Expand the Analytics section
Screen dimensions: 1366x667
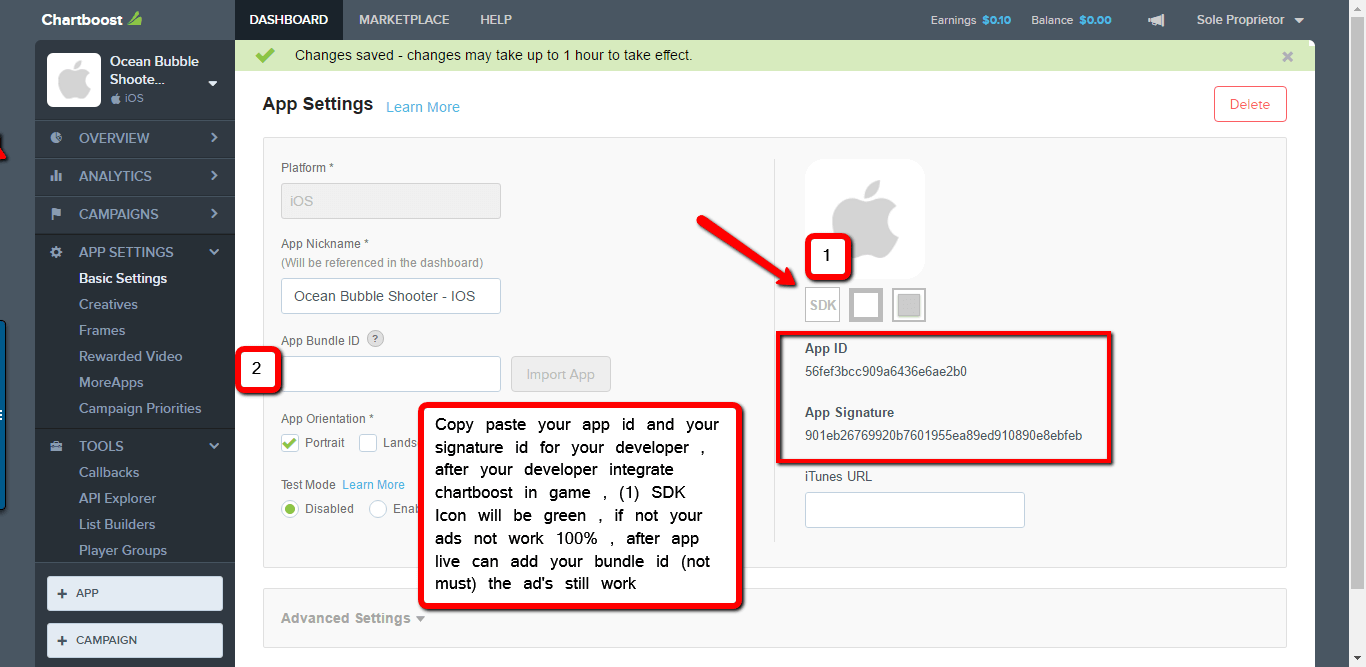click(214, 176)
